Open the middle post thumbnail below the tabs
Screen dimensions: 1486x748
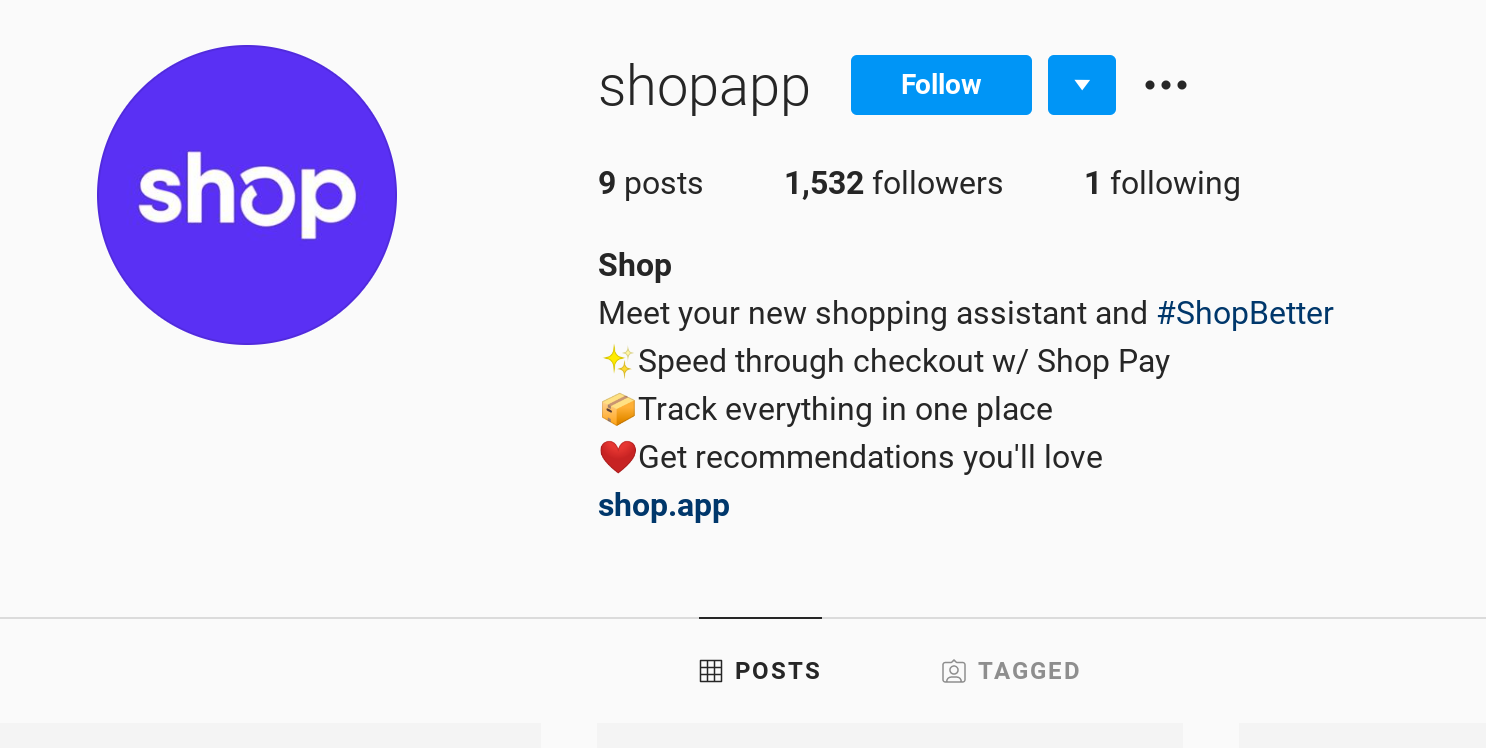pyautogui.click(x=890, y=735)
